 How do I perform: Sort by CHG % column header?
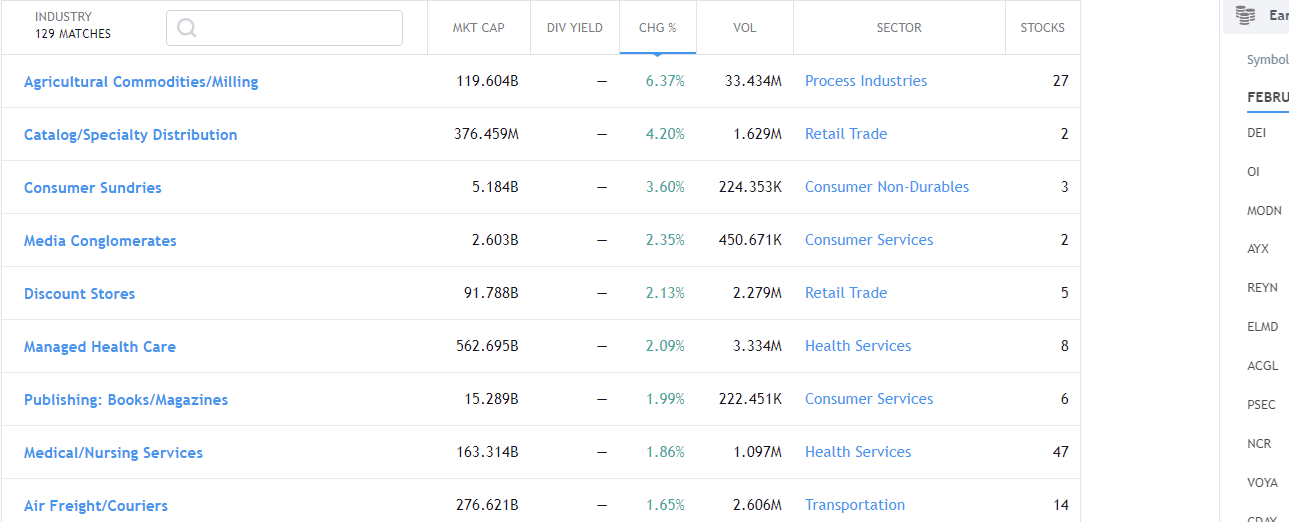[x=658, y=27]
